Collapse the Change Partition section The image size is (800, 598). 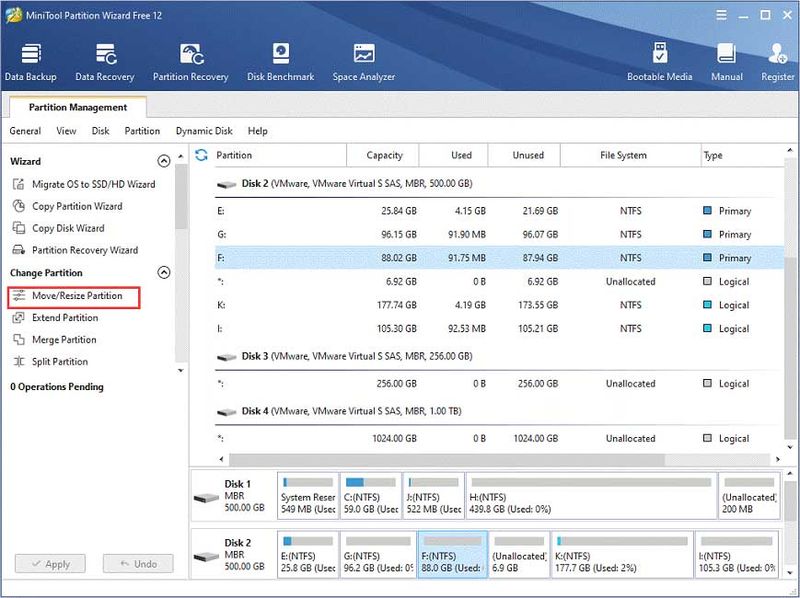tap(163, 272)
